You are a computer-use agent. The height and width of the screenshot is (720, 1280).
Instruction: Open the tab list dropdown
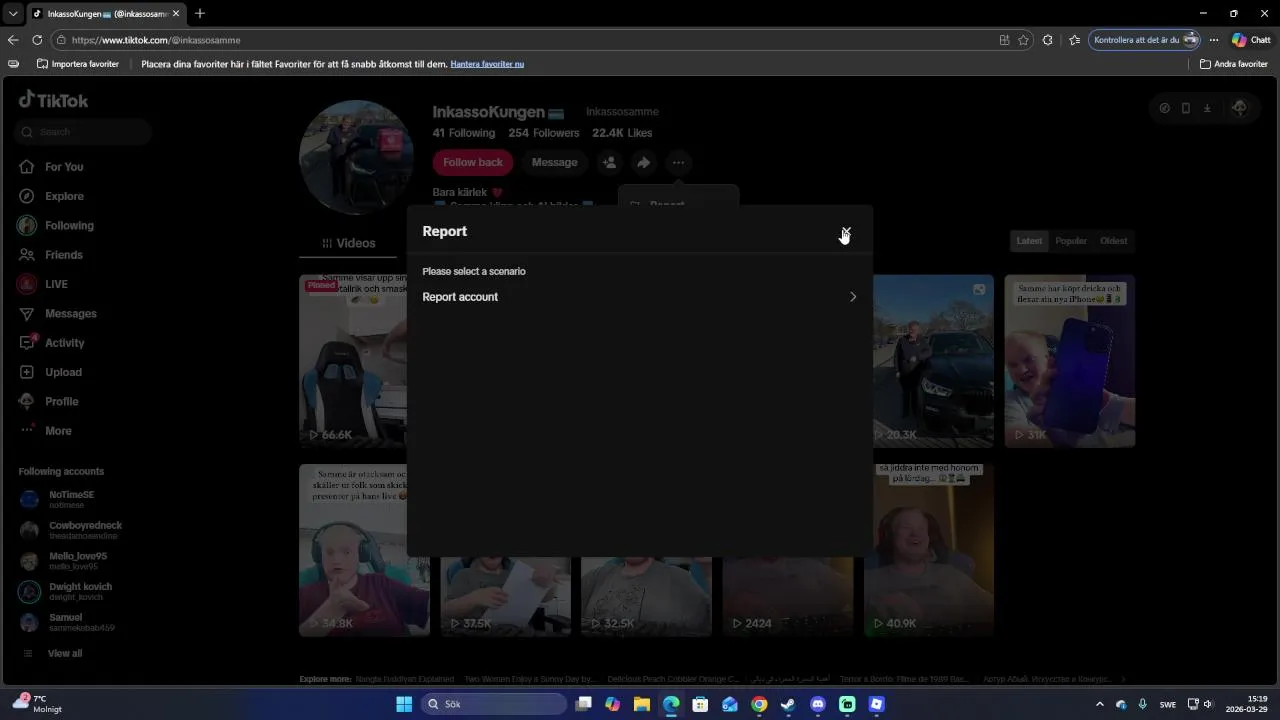click(13, 13)
